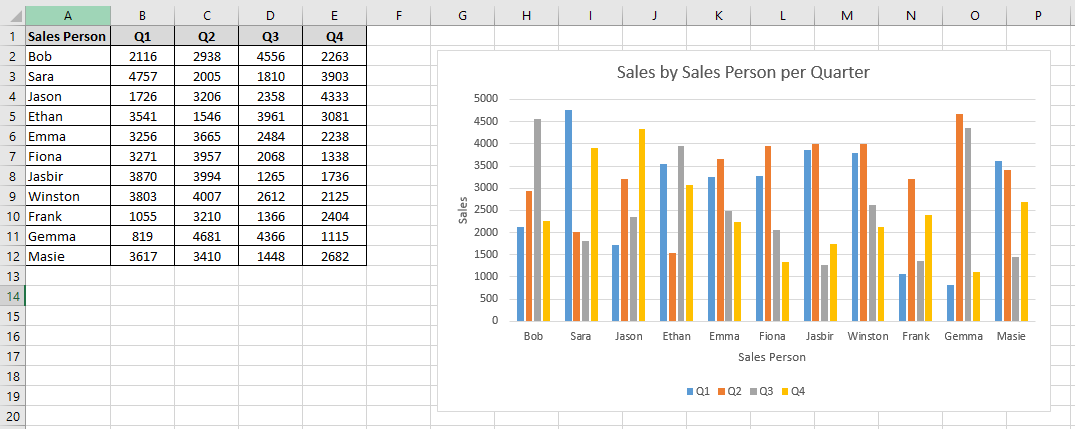Click the Sales Person horizontal axis title

point(771,357)
